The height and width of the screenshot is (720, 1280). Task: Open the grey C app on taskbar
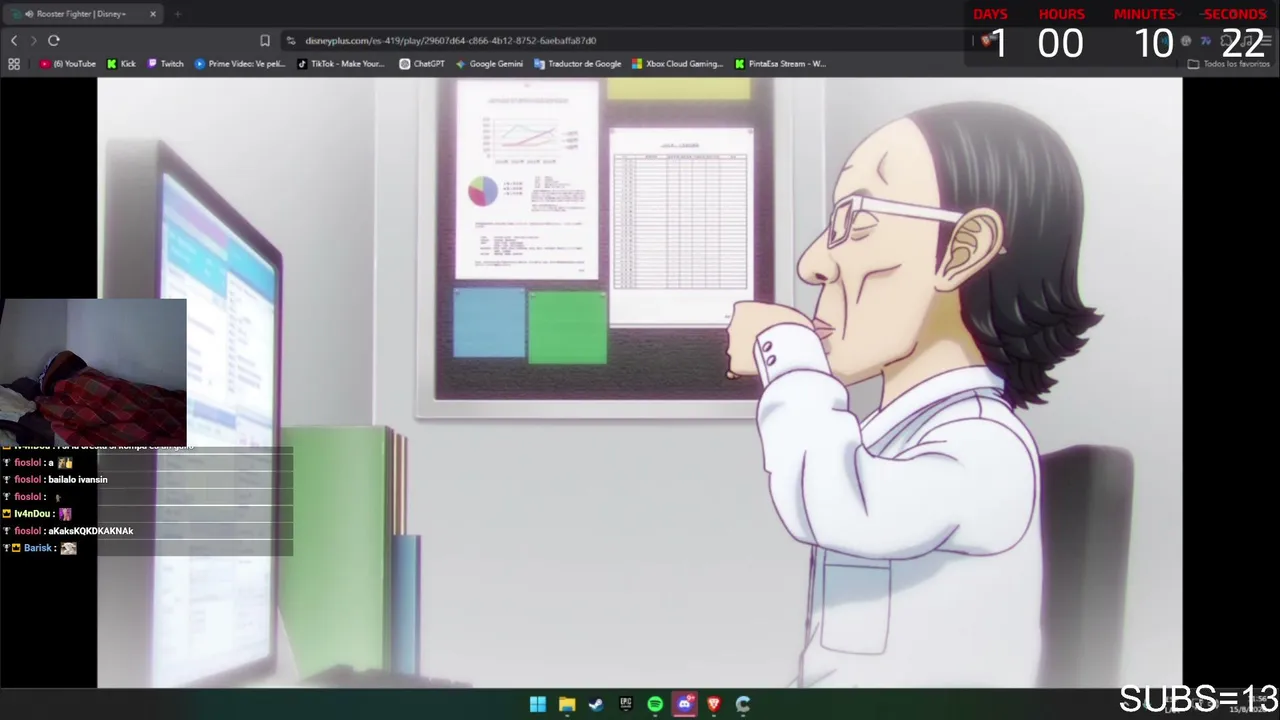point(743,704)
